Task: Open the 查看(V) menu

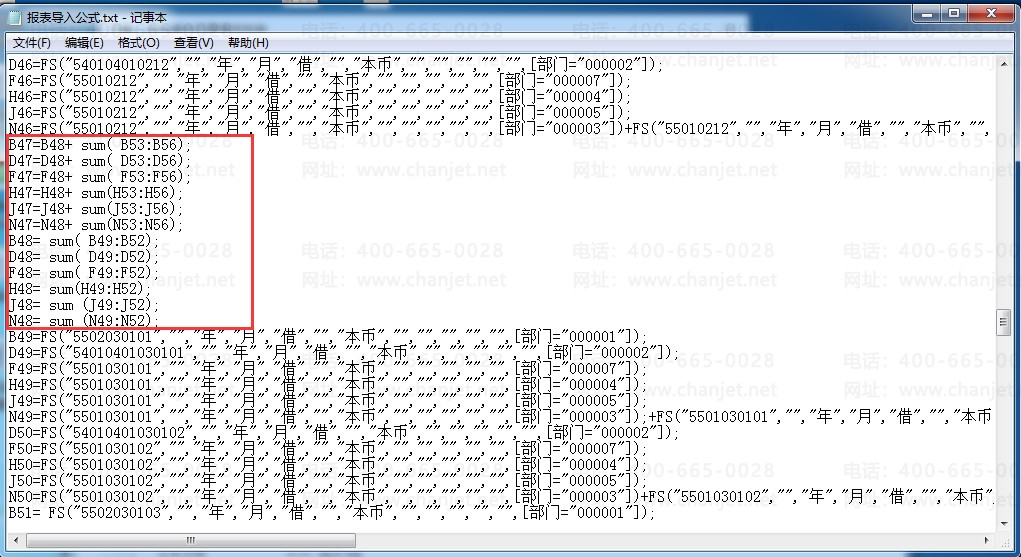Action: tap(193, 43)
